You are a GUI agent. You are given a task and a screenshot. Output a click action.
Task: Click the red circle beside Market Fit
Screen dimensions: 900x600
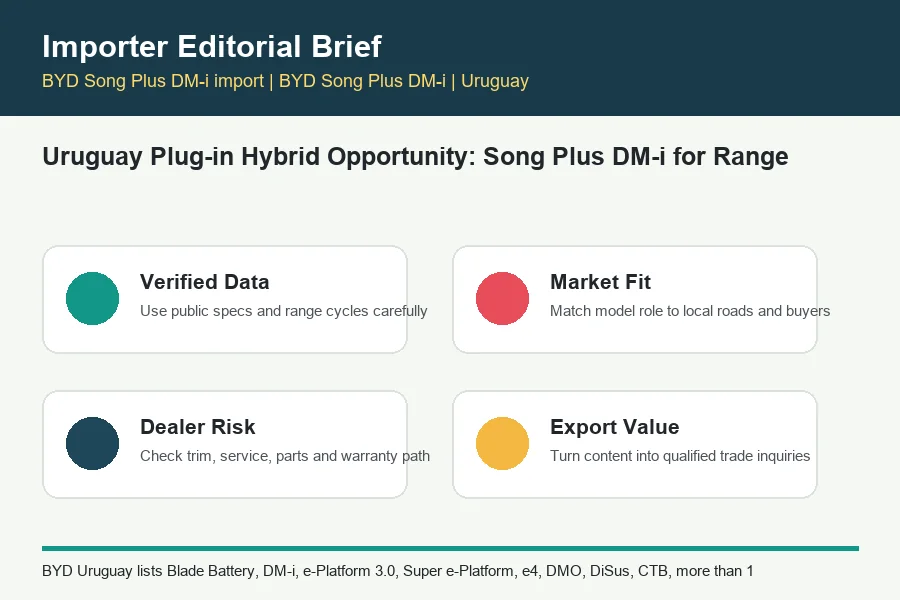(502, 299)
